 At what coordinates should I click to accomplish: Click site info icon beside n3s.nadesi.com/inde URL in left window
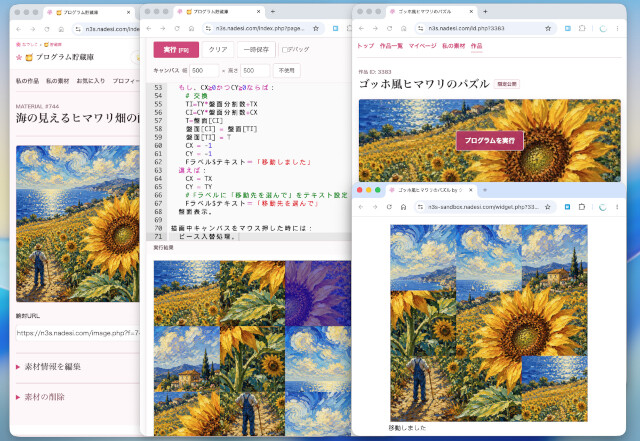click(x=78, y=29)
